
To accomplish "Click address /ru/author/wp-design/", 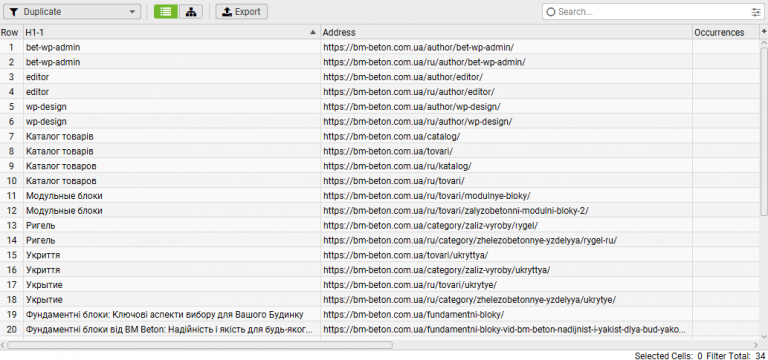I will tap(506, 121).
